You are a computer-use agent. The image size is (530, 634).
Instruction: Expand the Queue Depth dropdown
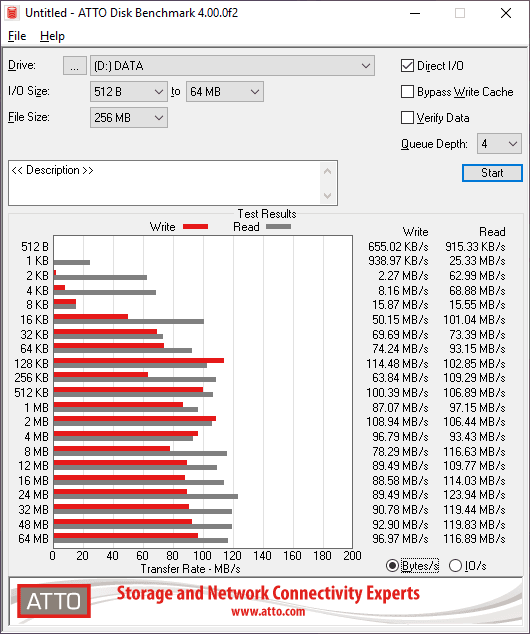click(499, 144)
